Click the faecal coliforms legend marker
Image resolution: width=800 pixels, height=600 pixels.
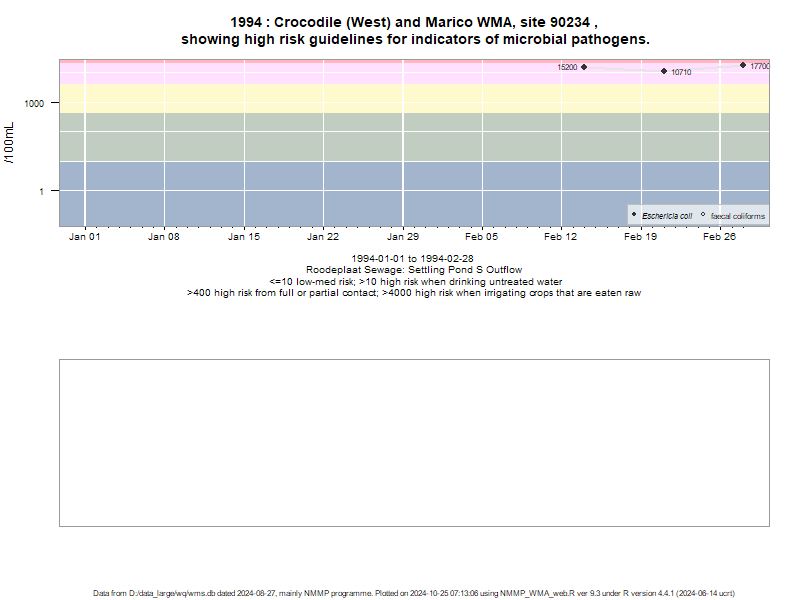click(703, 214)
